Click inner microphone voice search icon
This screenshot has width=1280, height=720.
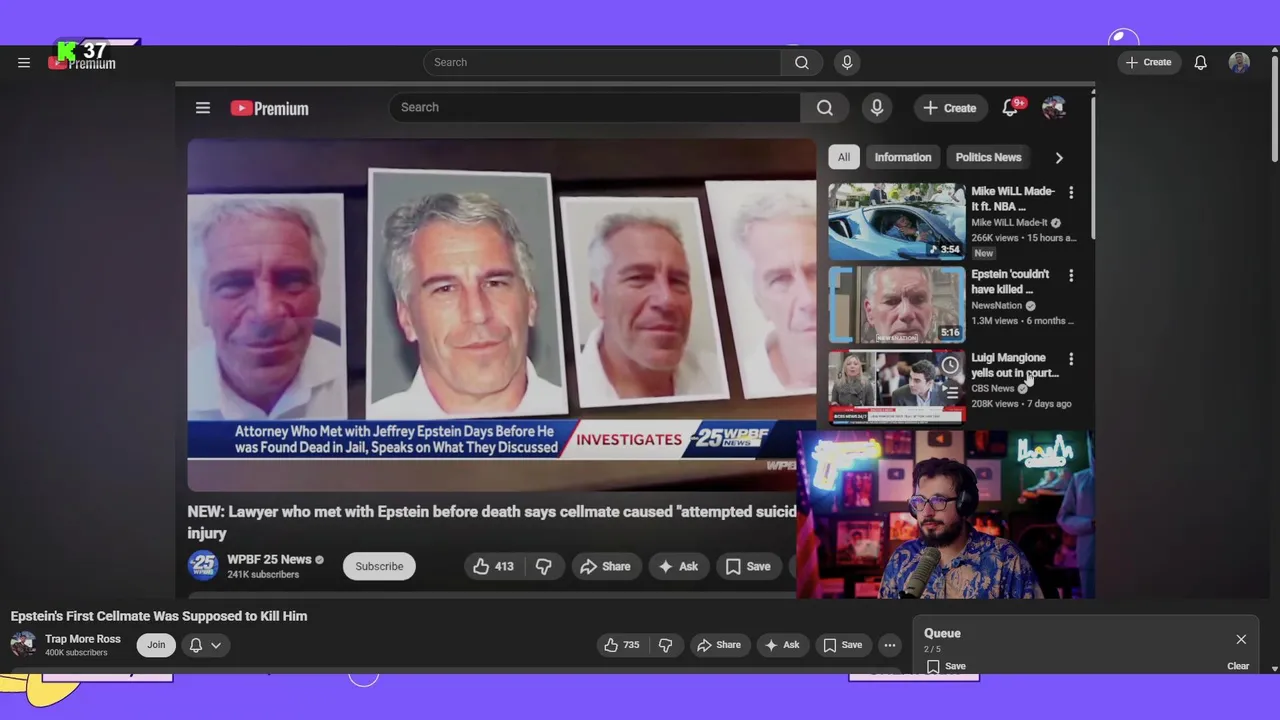877,108
